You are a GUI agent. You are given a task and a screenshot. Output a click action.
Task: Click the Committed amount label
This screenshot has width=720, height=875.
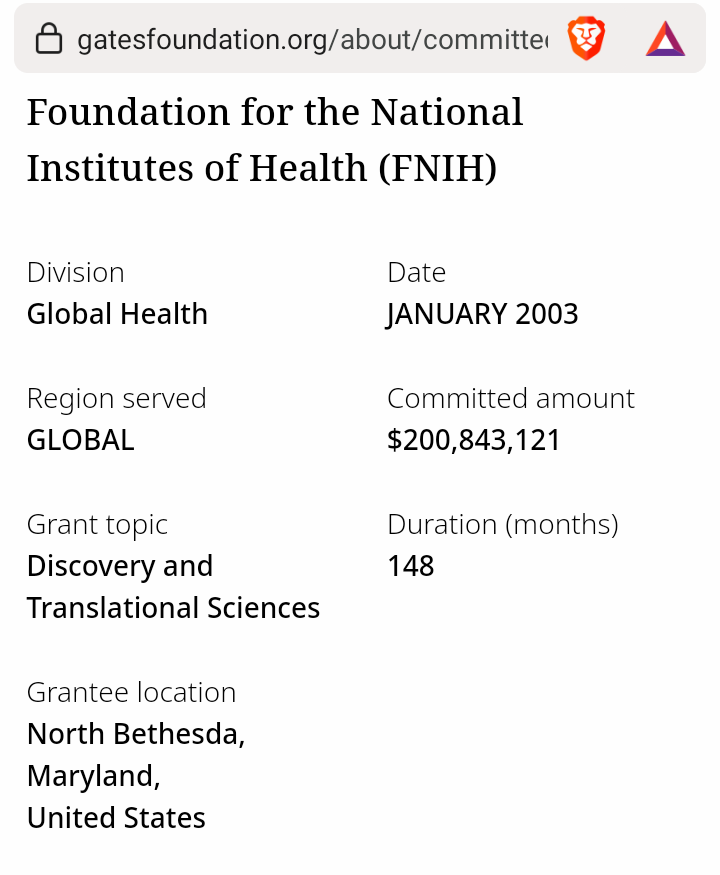pos(510,398)
